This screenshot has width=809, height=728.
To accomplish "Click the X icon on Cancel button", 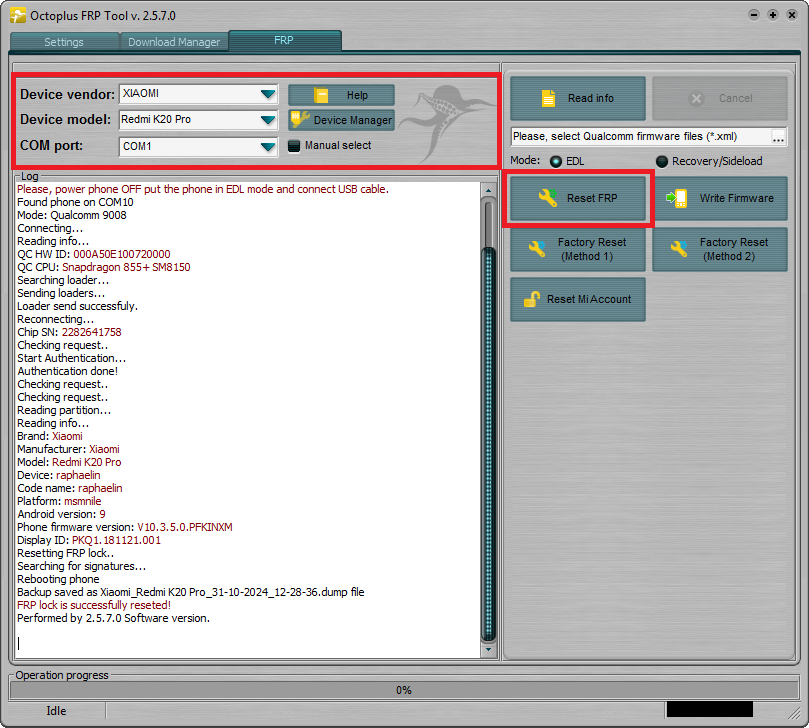I will coord(696,99).
